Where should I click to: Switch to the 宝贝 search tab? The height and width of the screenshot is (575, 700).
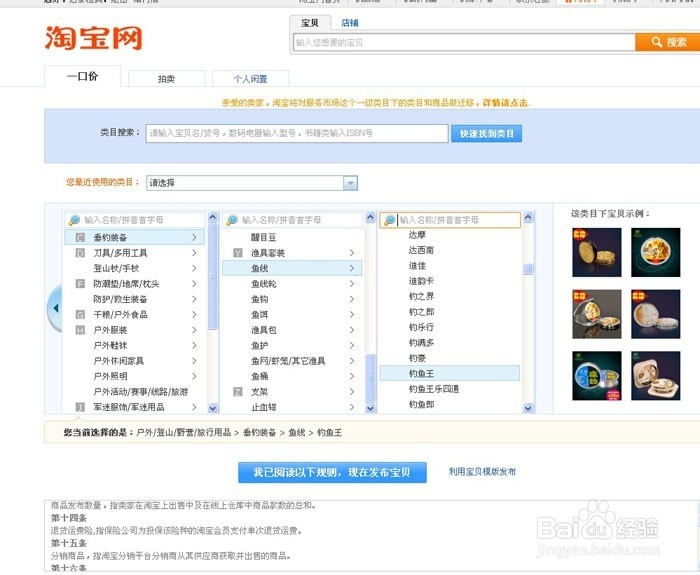click(310, 23)
